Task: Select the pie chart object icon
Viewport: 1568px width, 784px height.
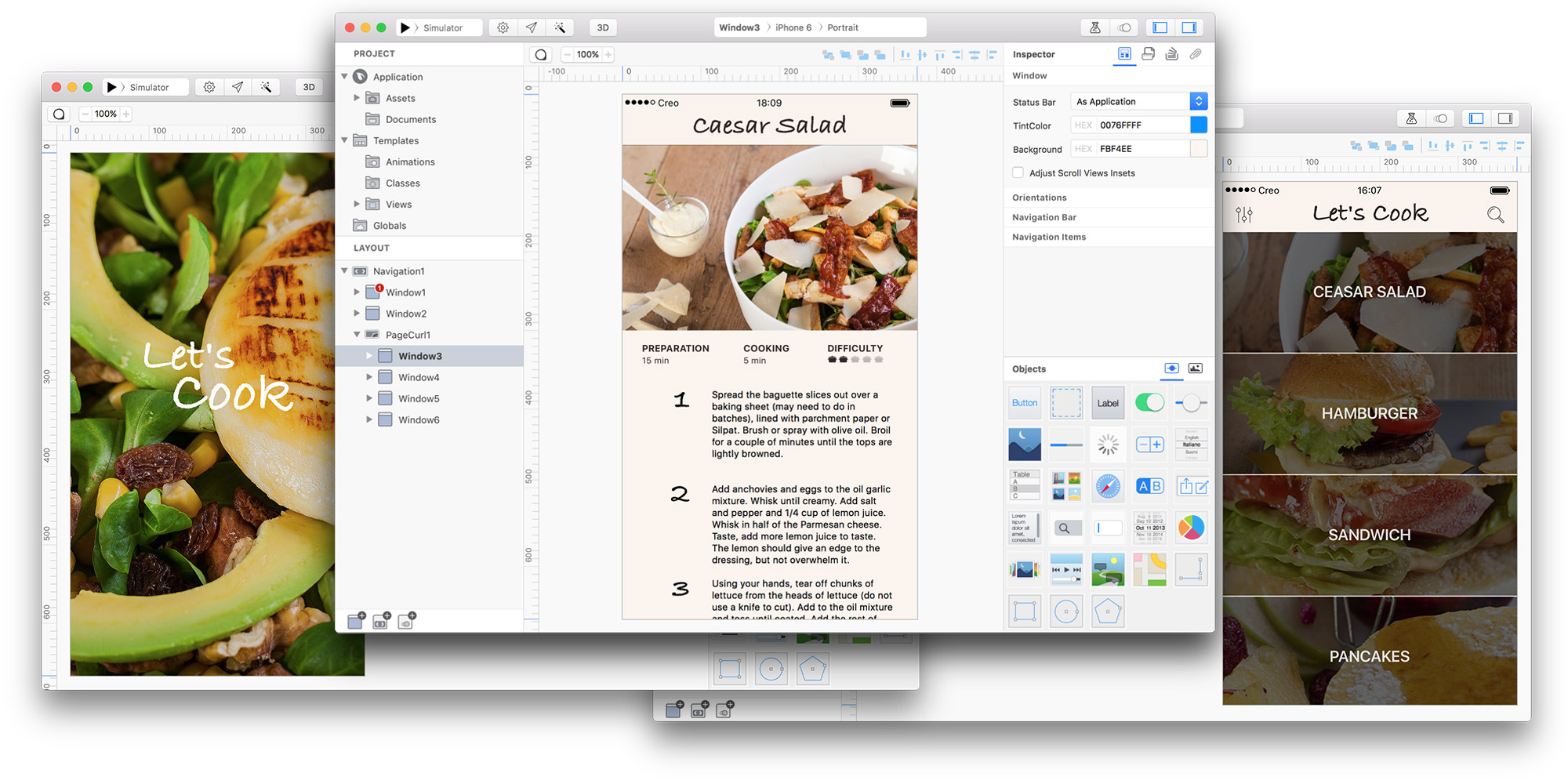Action: tap(1191, 528)
